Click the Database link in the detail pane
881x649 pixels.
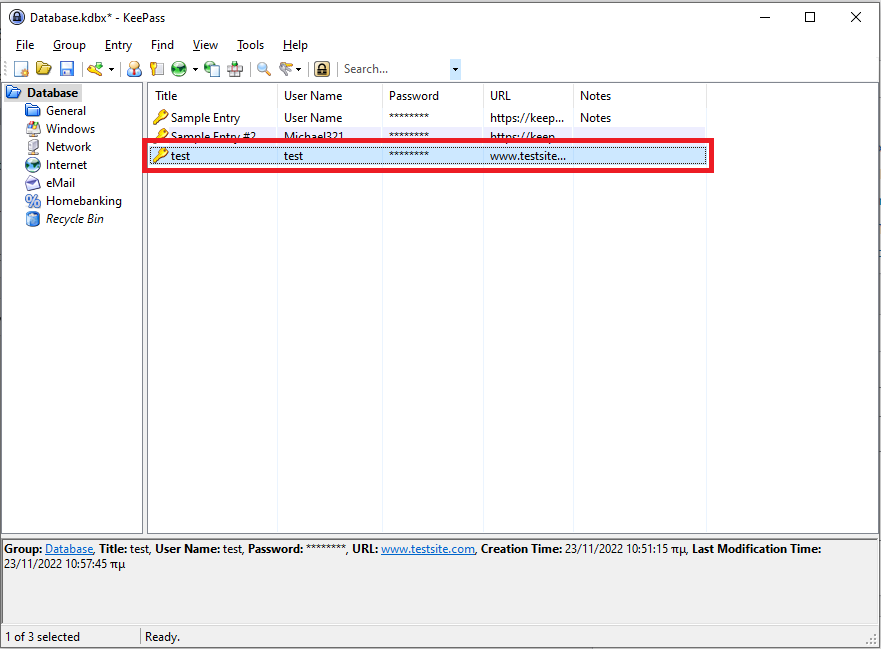click(68, 548)
